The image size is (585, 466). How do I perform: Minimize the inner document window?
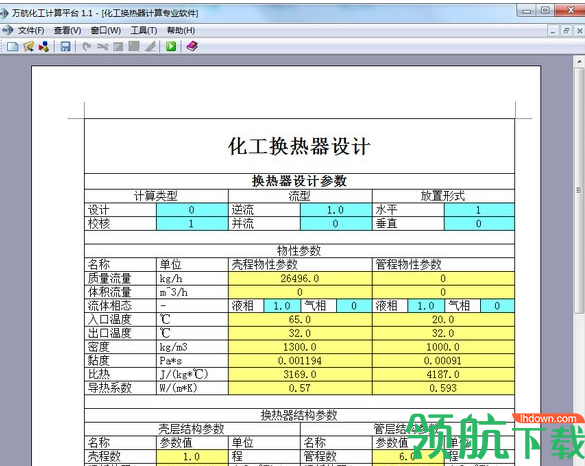click(553, 31)
